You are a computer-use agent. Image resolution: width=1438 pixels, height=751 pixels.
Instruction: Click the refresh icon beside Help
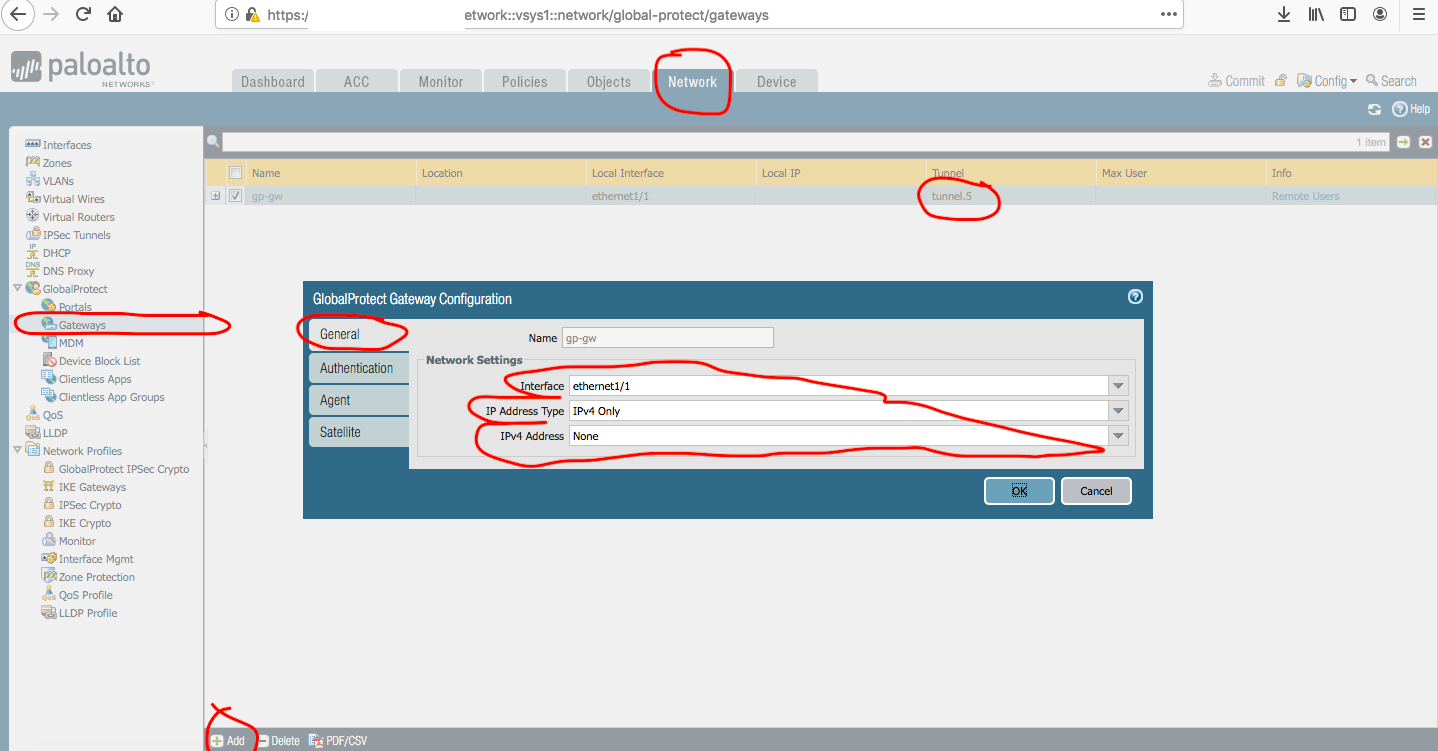1374,109
